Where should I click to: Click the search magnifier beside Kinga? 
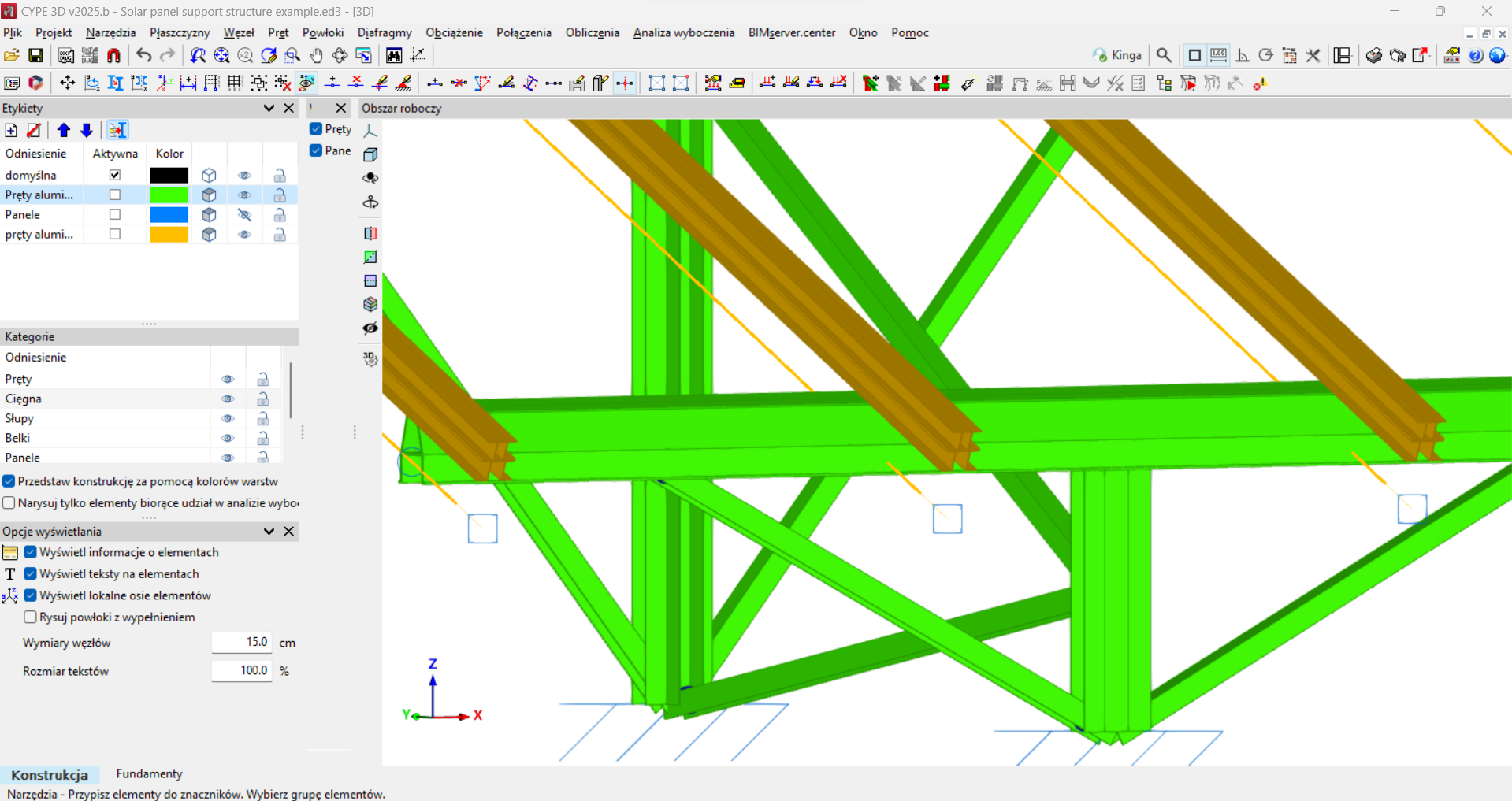(x=1164, y=55)
